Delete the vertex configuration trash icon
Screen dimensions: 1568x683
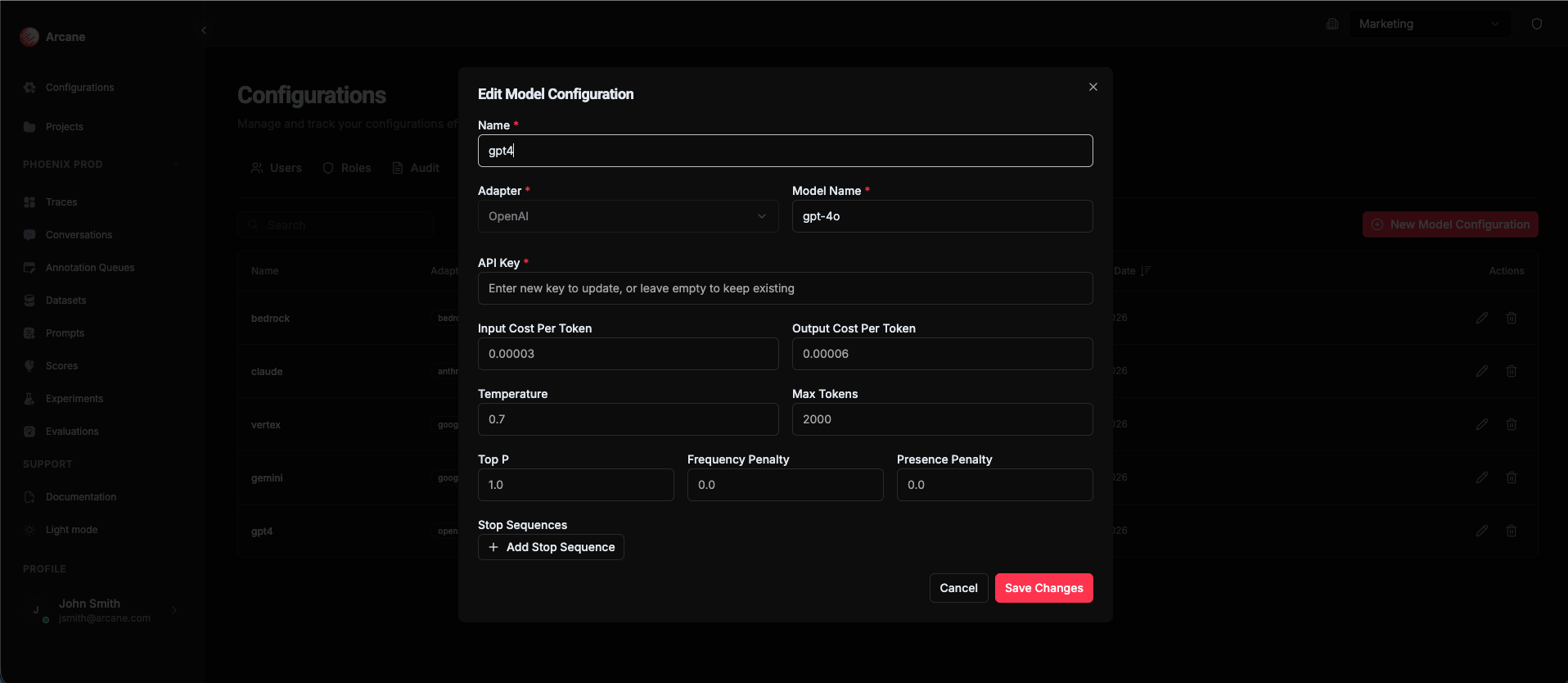click(1512, 424)
